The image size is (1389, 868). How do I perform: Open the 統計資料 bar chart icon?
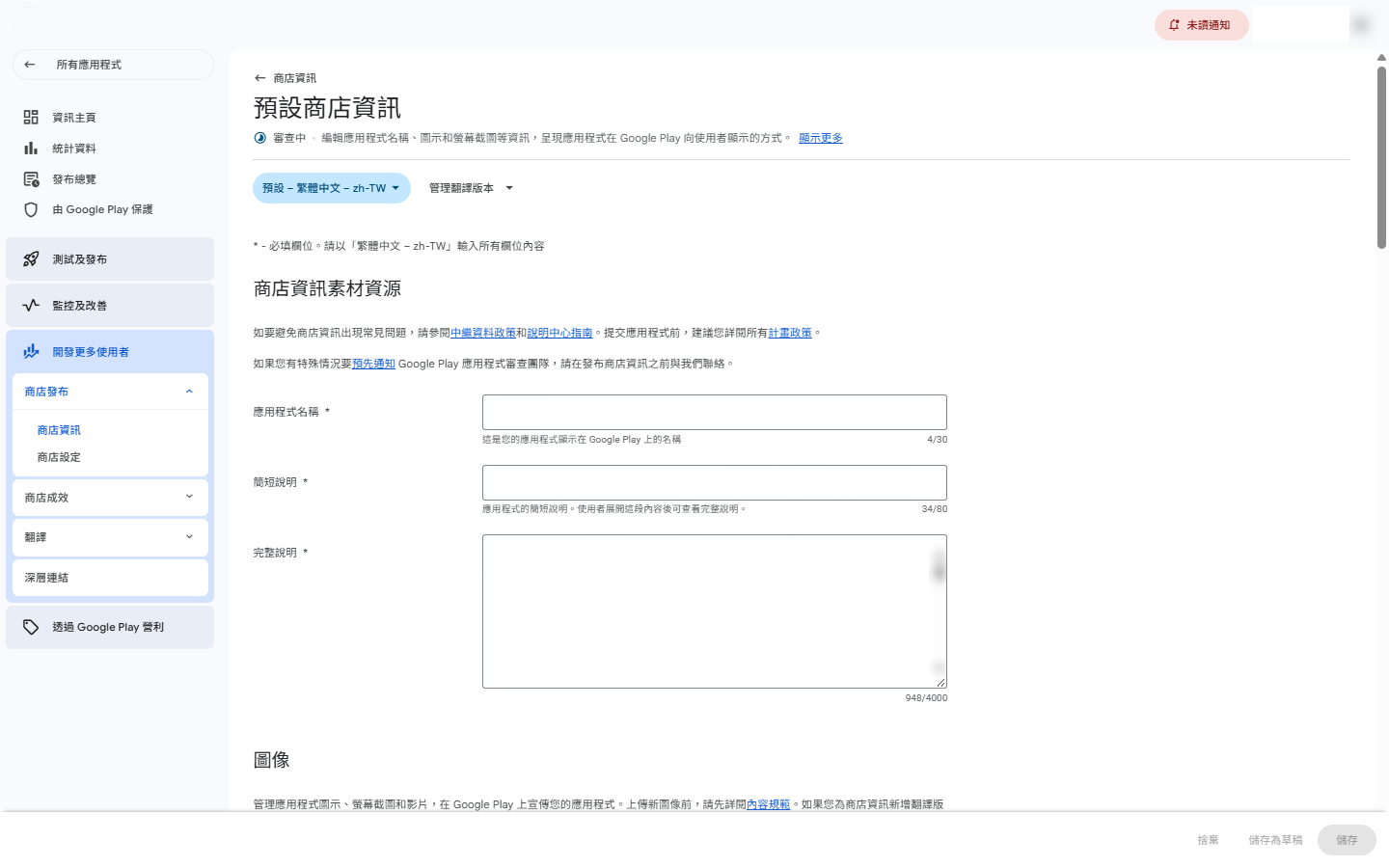click(x=31, y=149)
